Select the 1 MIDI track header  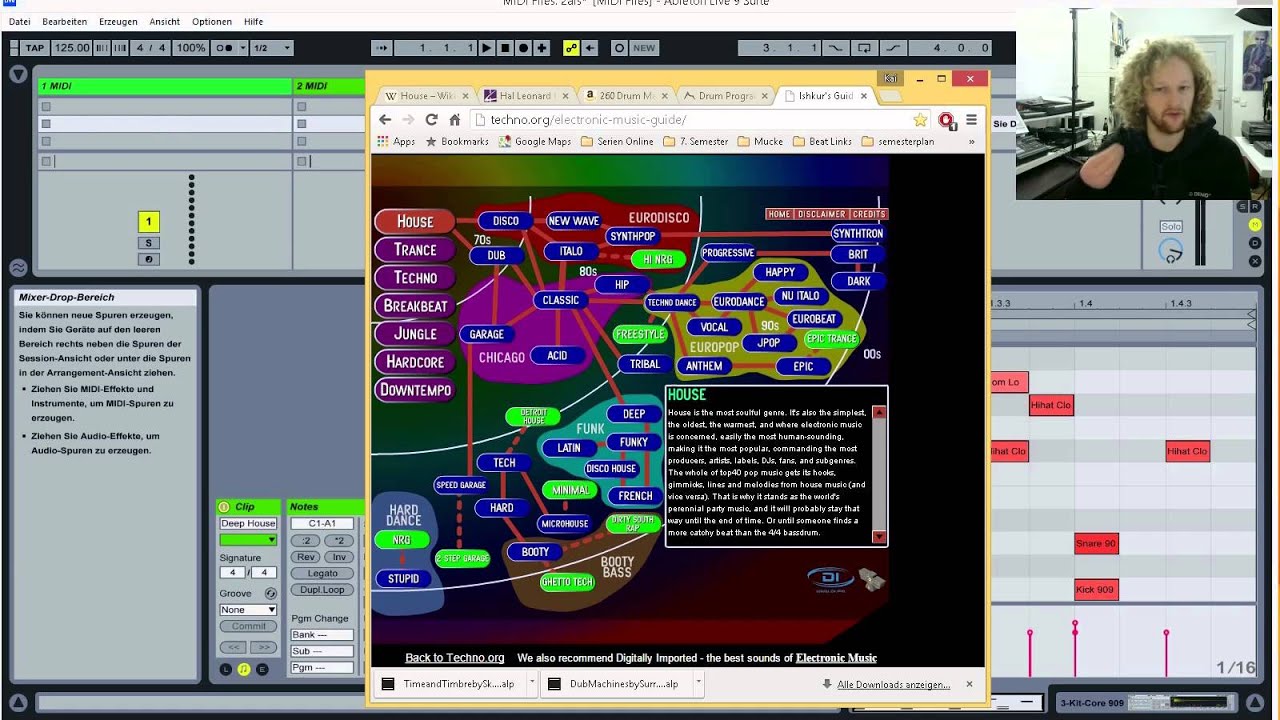165,86
